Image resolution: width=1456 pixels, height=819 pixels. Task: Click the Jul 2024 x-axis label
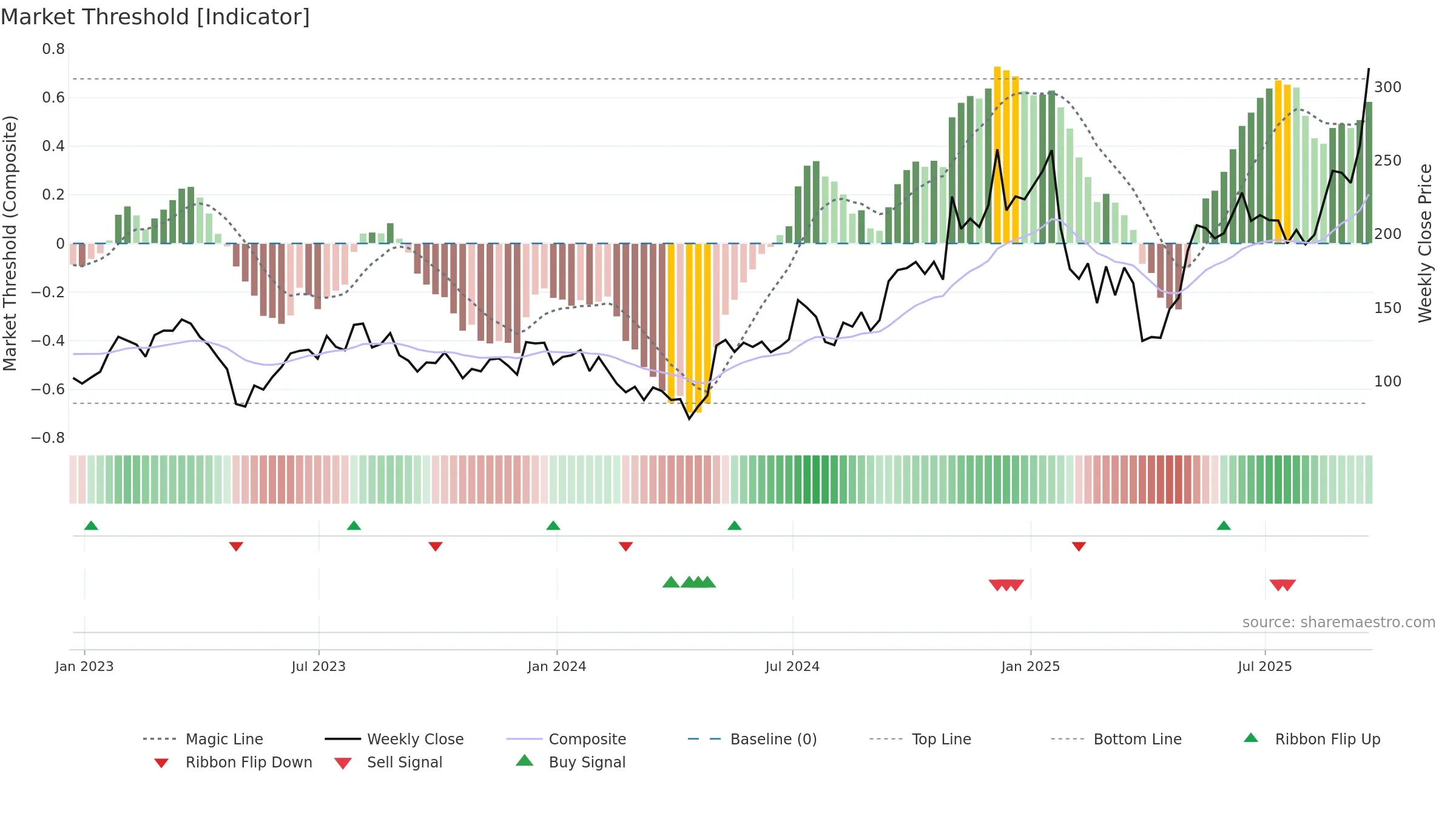pos(792,667)
